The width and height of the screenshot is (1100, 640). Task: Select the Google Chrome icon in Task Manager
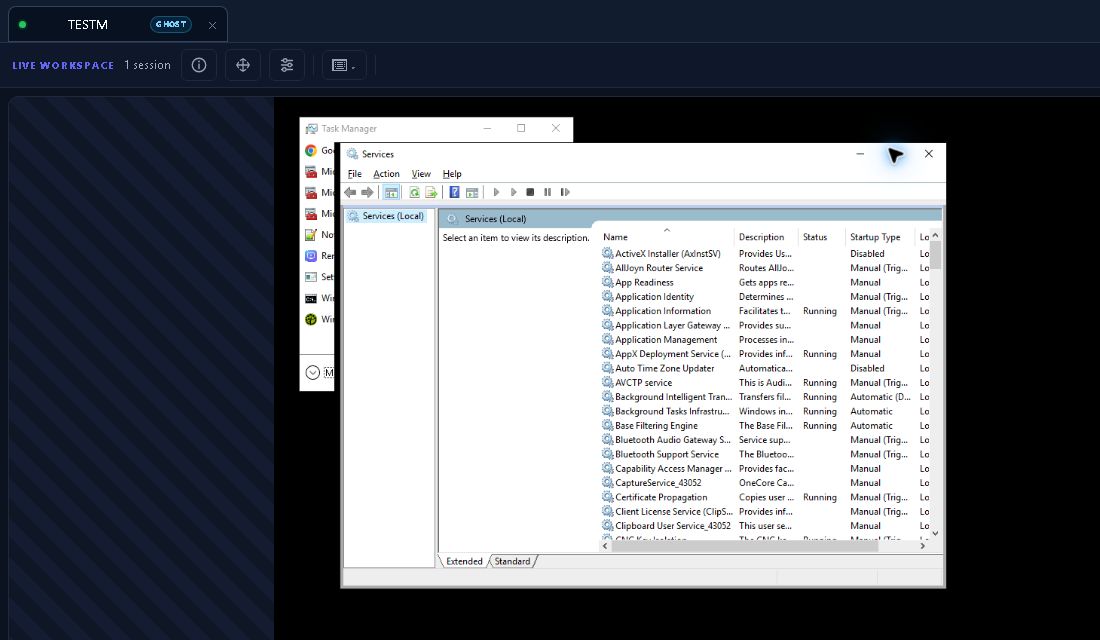click(311, 150)
